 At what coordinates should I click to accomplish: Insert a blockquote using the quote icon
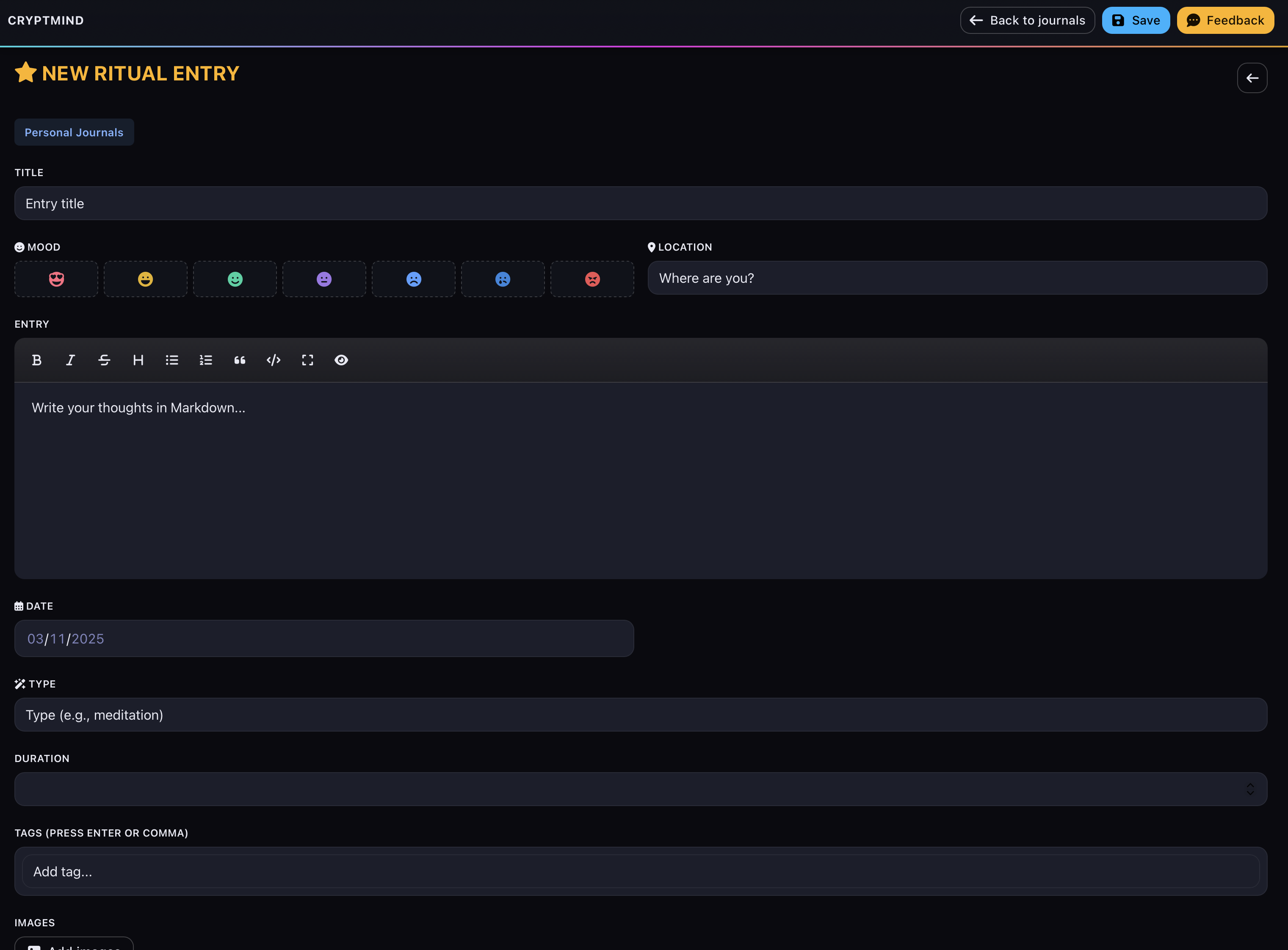tap(240, 360)
